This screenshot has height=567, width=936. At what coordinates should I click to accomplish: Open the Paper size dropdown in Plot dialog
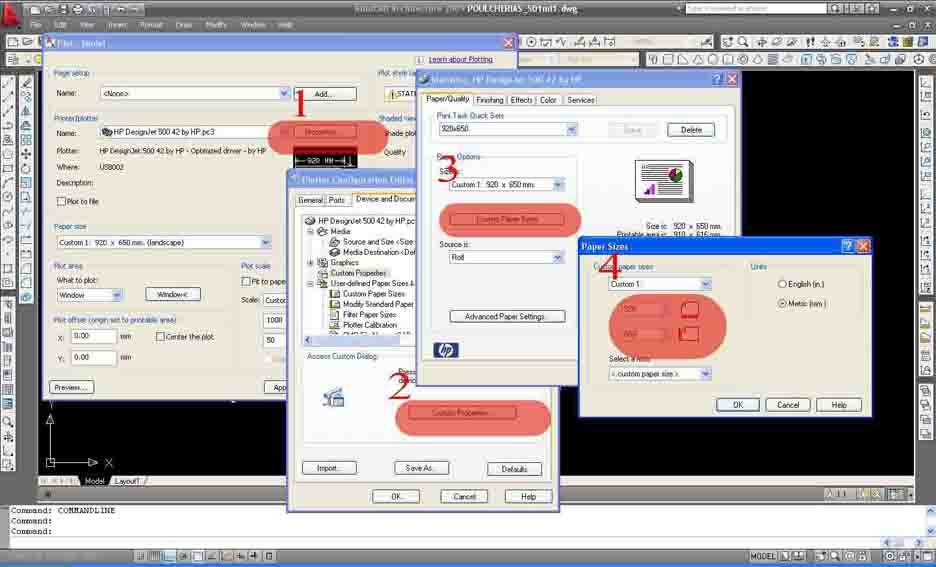point(266,242)
